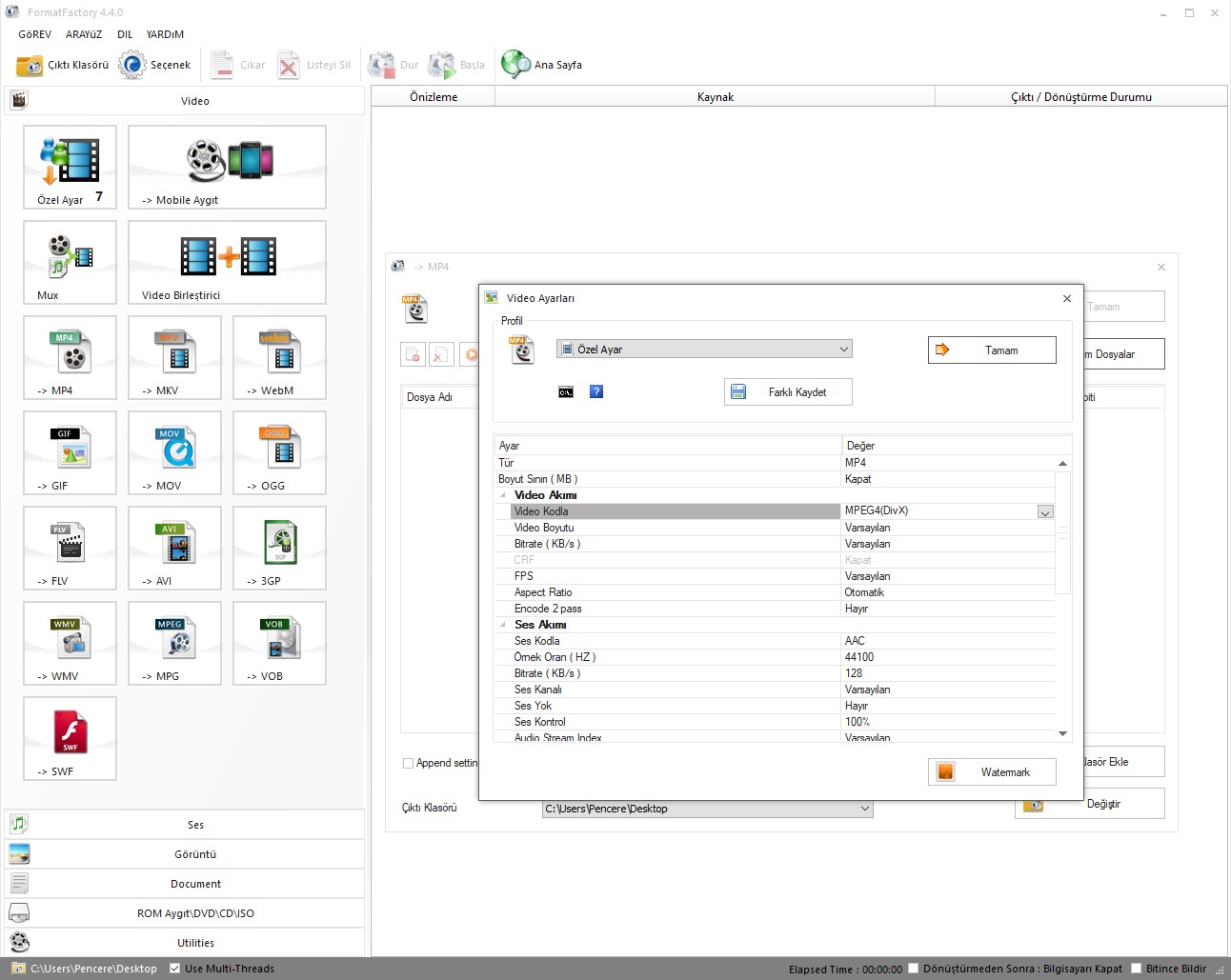Select the MKV conversion tile
Image resolution: width=1231 pixels, height=980 pixels.
(x=174, y=357)
